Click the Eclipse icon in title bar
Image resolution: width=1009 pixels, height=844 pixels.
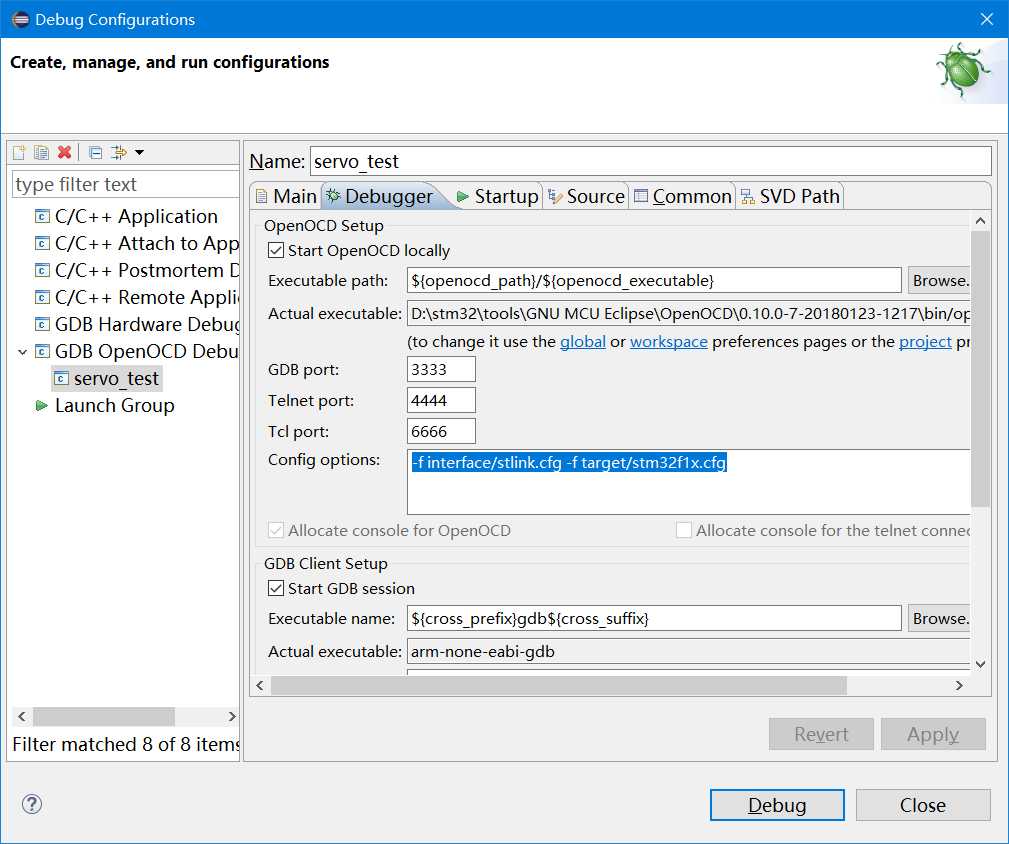21,19
